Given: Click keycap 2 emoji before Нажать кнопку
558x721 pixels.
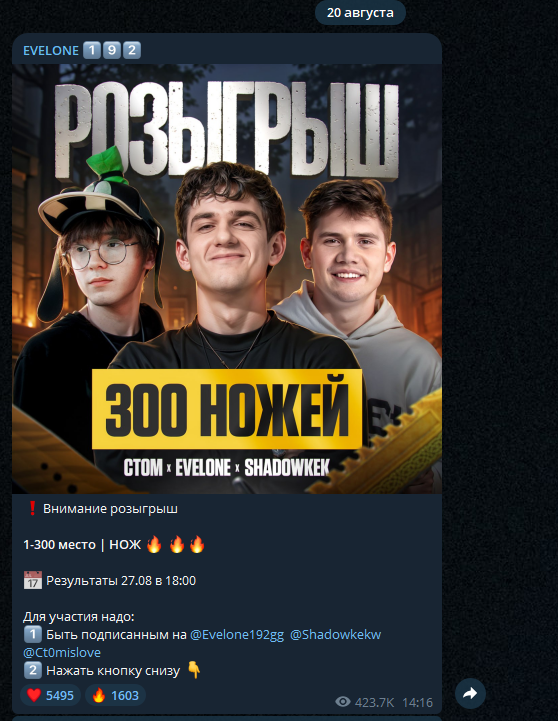Looking at the screenshot, I should point(33,670).
